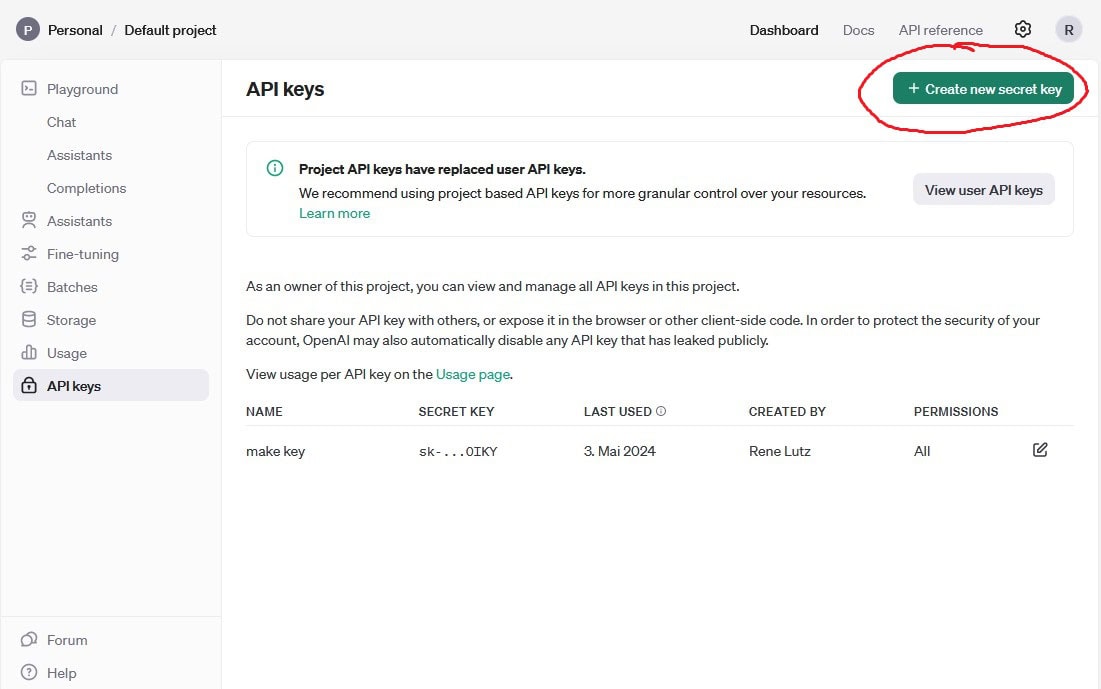Open Help at the bottom of the sidebar
Image resolution: width=1101 pixels, height=689 pixels.
coord(60,673)
